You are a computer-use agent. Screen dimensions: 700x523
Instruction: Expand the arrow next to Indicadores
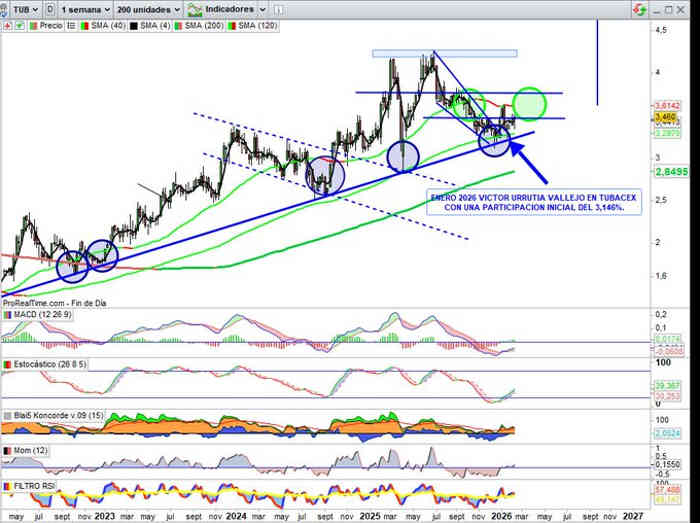(x=260, y=8)
